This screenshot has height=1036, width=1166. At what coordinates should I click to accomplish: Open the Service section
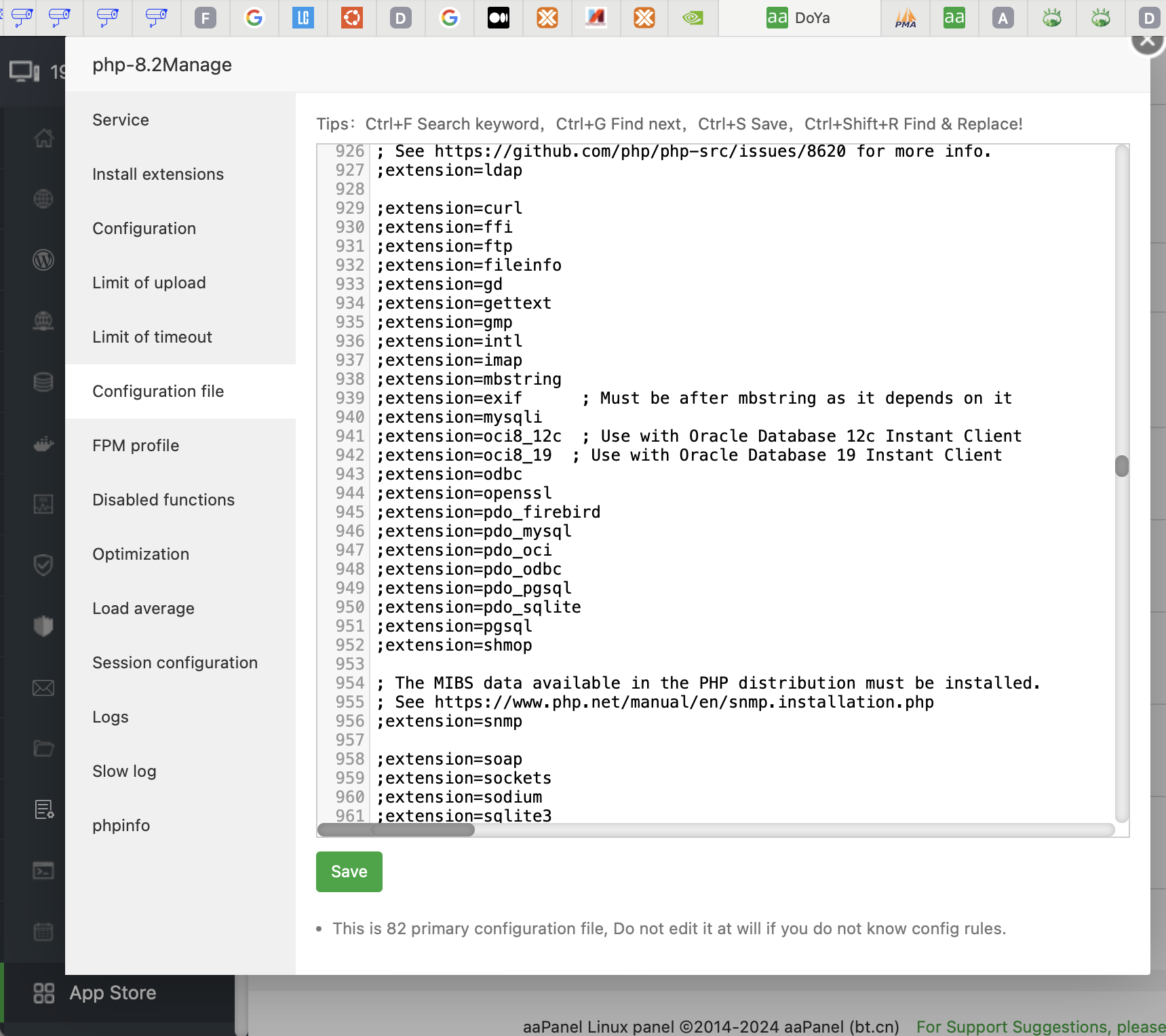[121, 120]
